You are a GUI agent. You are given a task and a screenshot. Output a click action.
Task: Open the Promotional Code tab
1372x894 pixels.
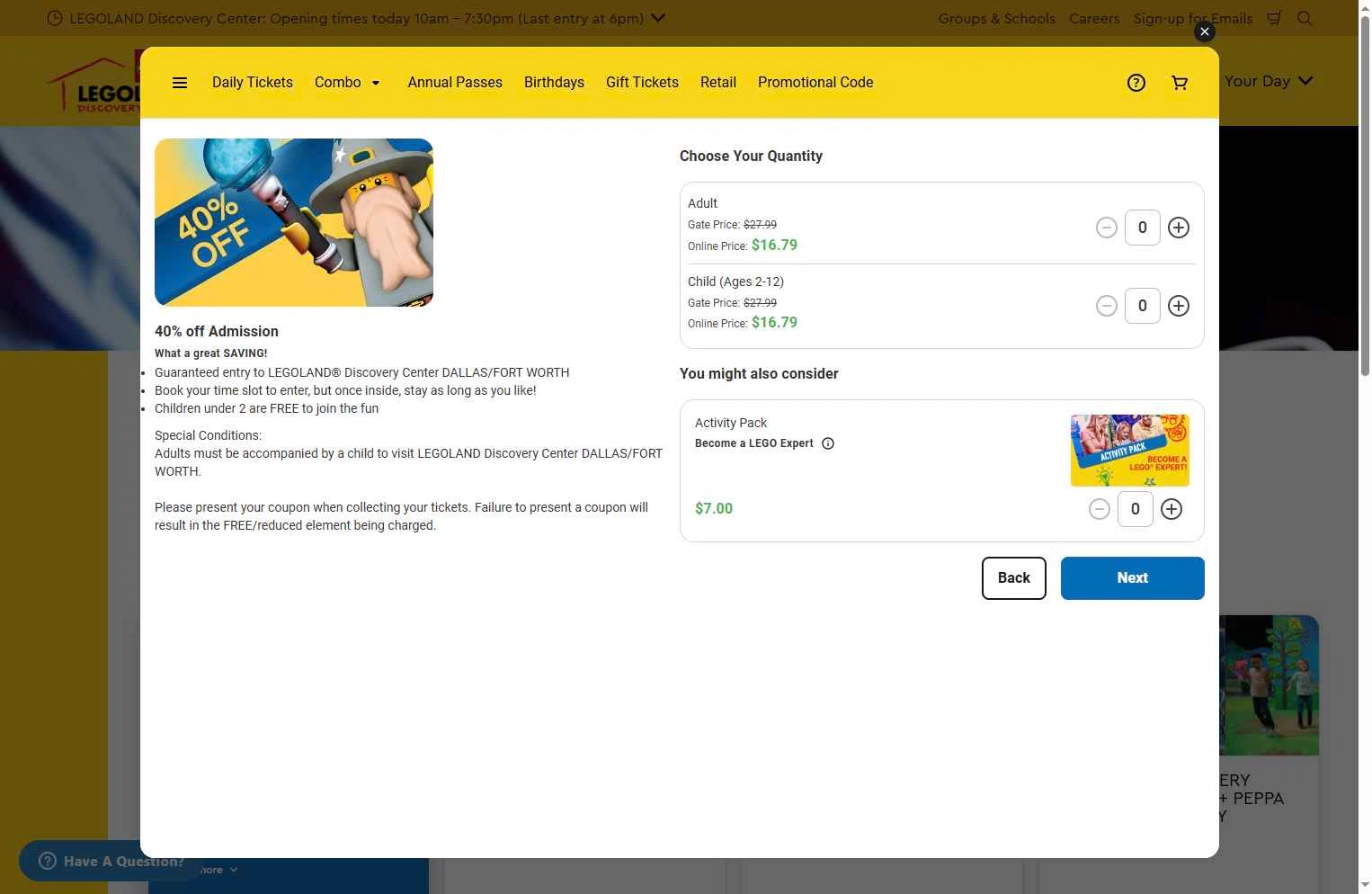pyautogui.click(x=815, y=83)
